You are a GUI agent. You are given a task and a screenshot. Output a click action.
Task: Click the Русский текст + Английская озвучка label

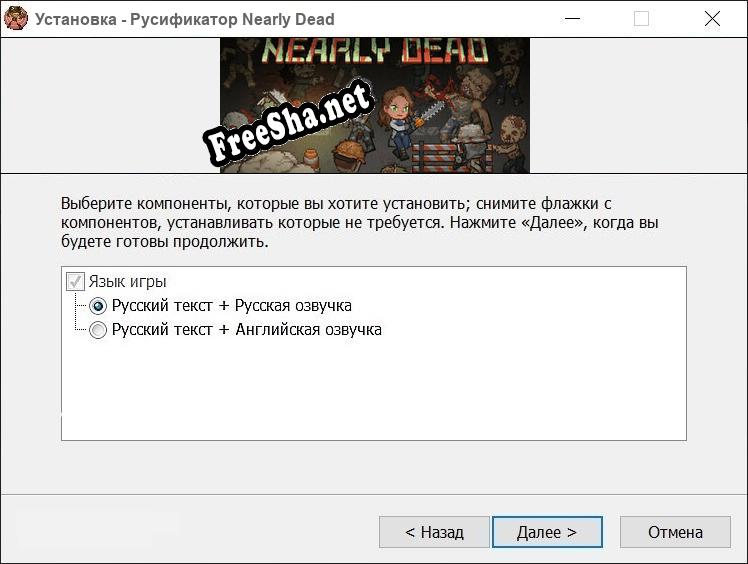[247, 329]
